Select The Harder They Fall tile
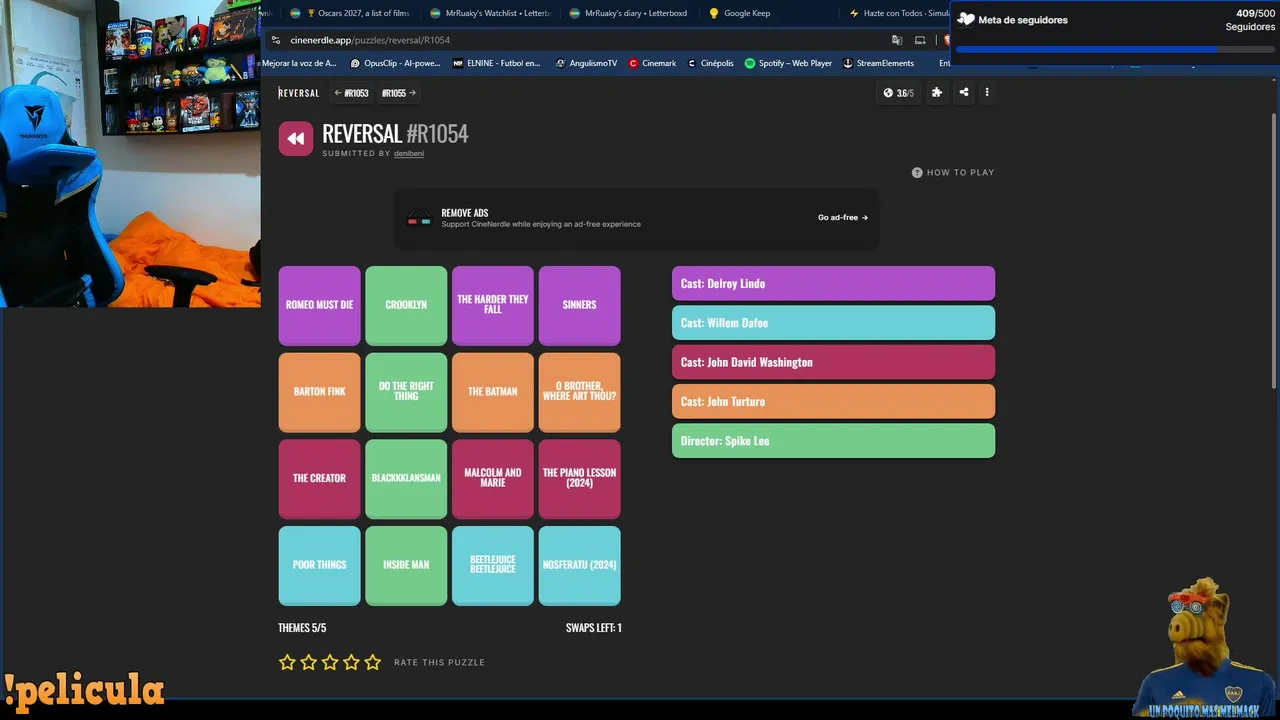 point(493,305)
